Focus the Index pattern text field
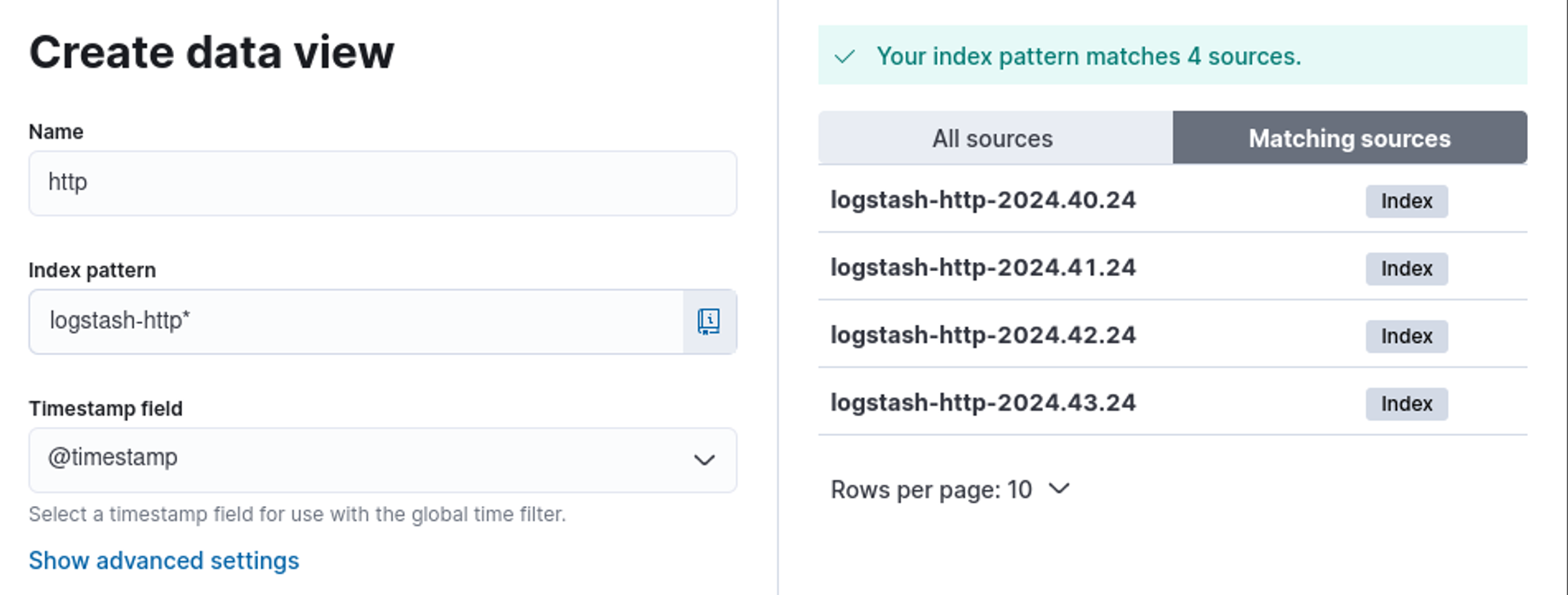1568x595 pixels. (x=356, y=322)
